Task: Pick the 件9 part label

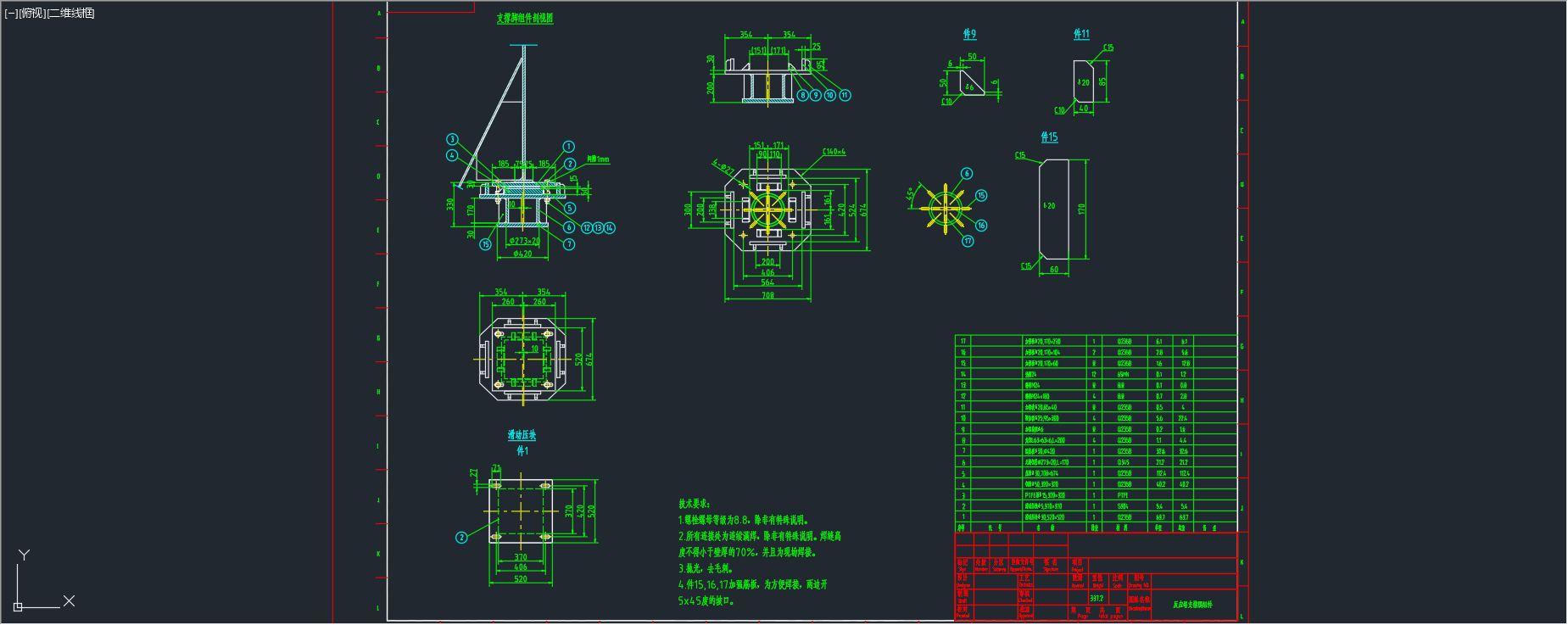Action: [x=969, y=34]
